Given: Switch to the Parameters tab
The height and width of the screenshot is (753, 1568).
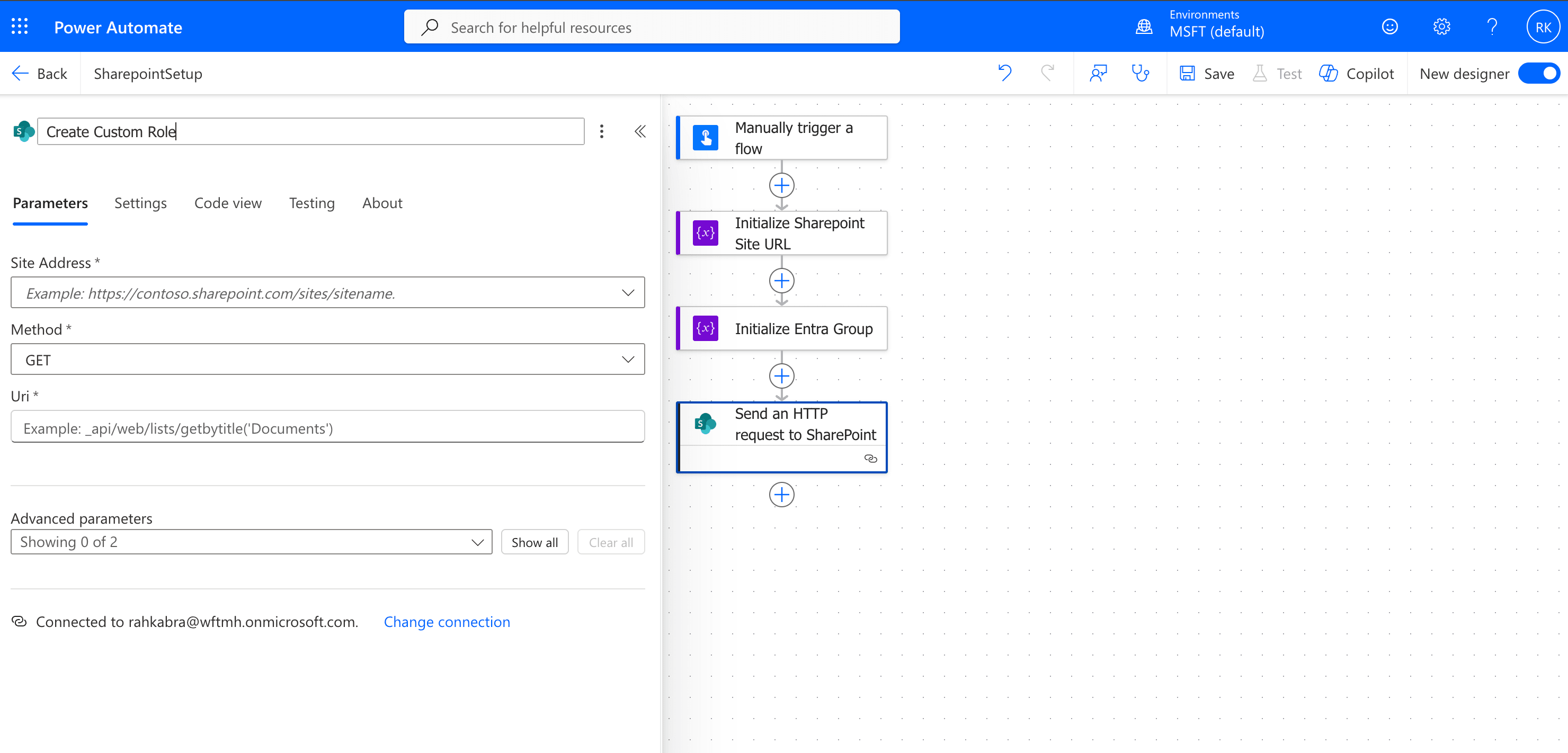Looking at the screenshot, I should click(x=50, y=203).
